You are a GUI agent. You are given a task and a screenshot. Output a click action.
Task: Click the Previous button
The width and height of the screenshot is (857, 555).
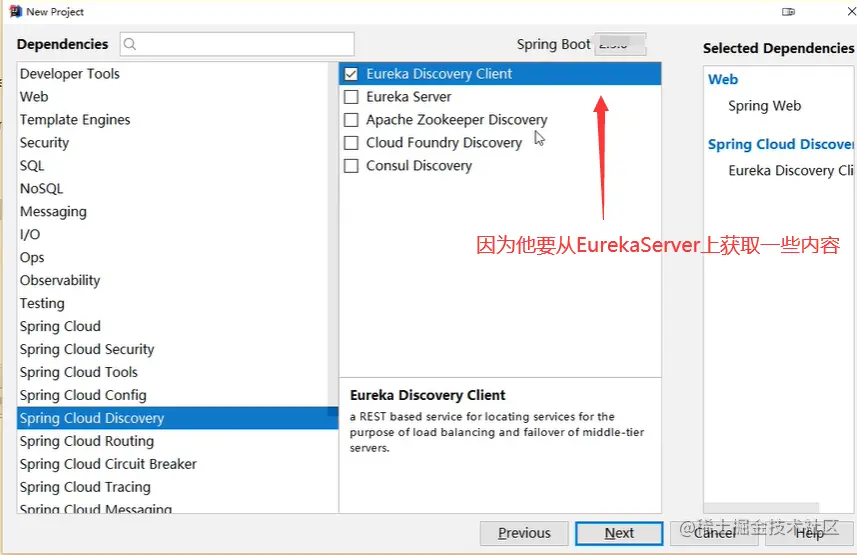[x=524, y=533]
